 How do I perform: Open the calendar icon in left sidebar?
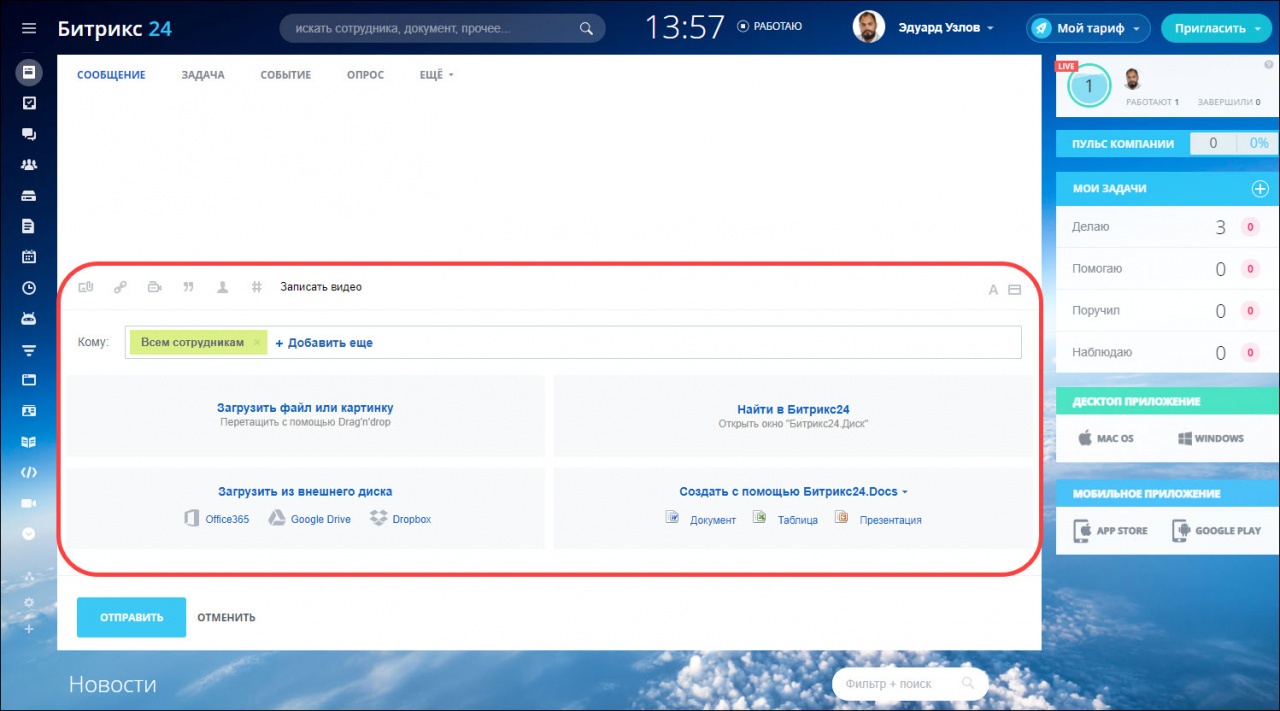pos(29,257)
